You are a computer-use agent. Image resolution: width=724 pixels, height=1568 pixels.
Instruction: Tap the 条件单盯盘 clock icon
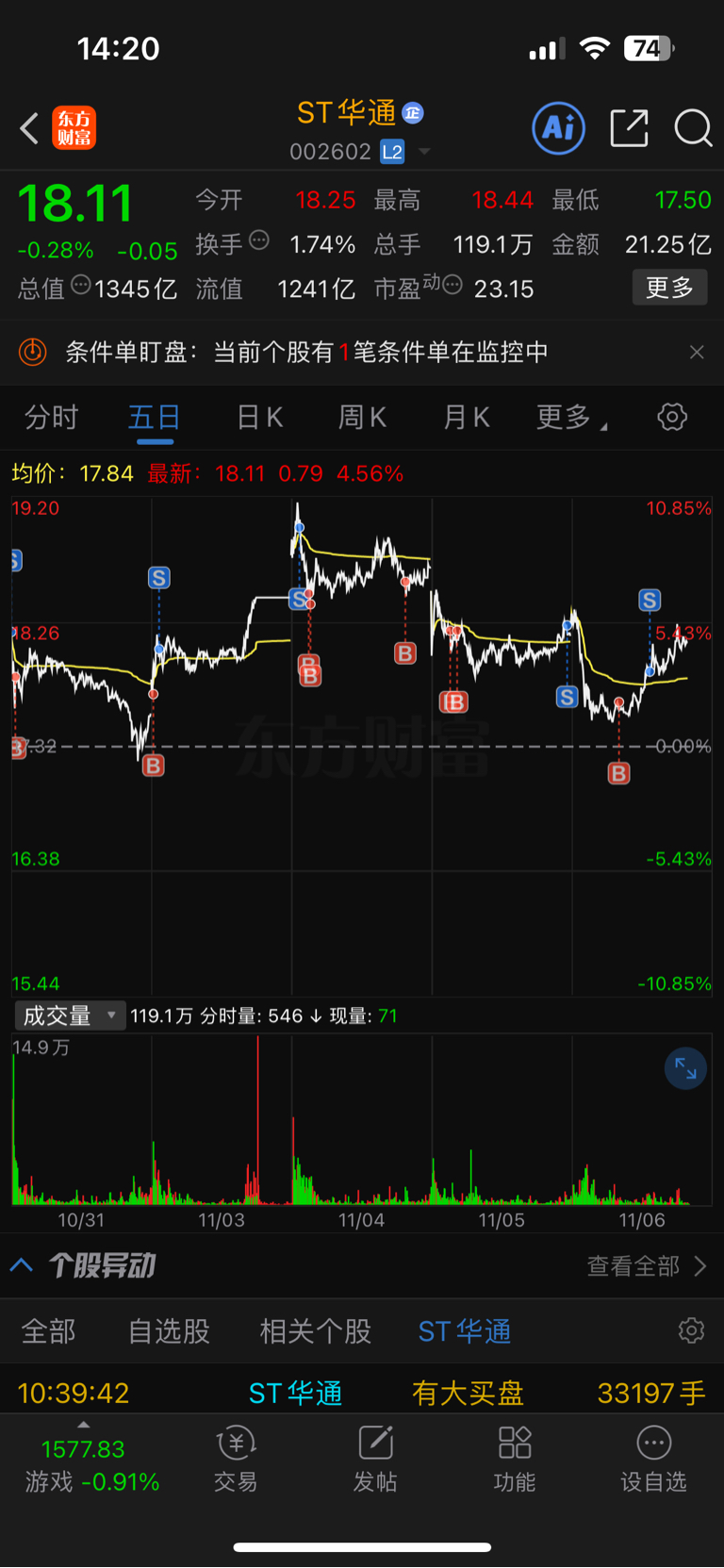[33, 352]
